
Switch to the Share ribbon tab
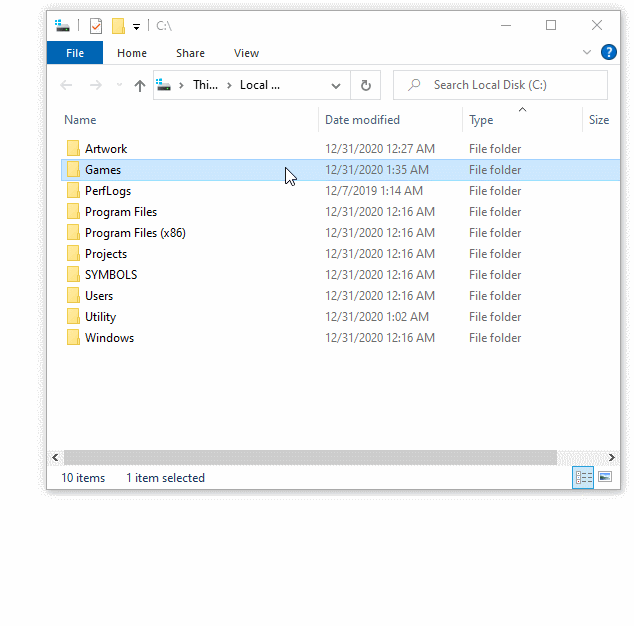190,53
